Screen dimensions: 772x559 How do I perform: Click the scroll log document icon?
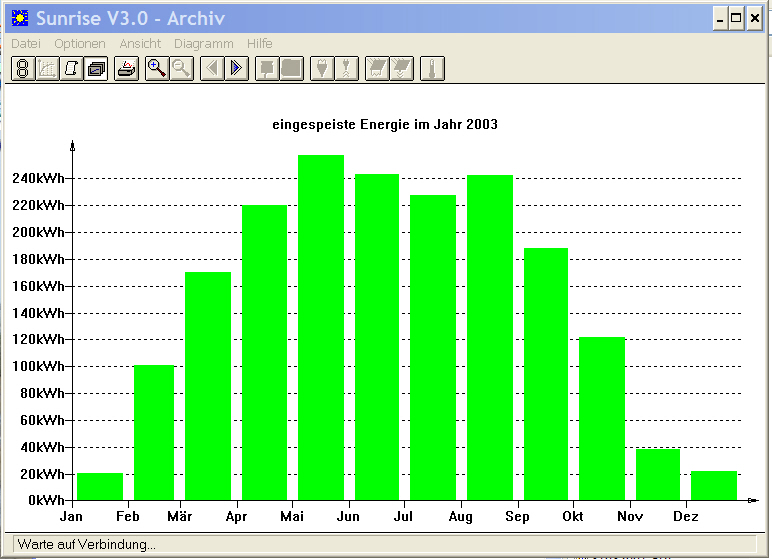click(x=71, y=68)
